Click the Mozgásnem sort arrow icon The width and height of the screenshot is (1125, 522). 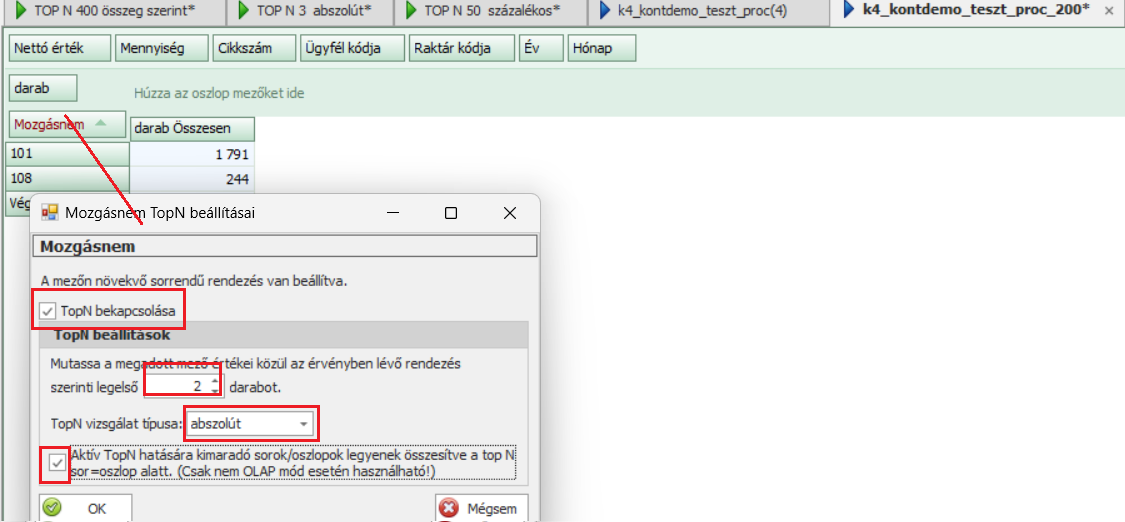coord(100,123)
